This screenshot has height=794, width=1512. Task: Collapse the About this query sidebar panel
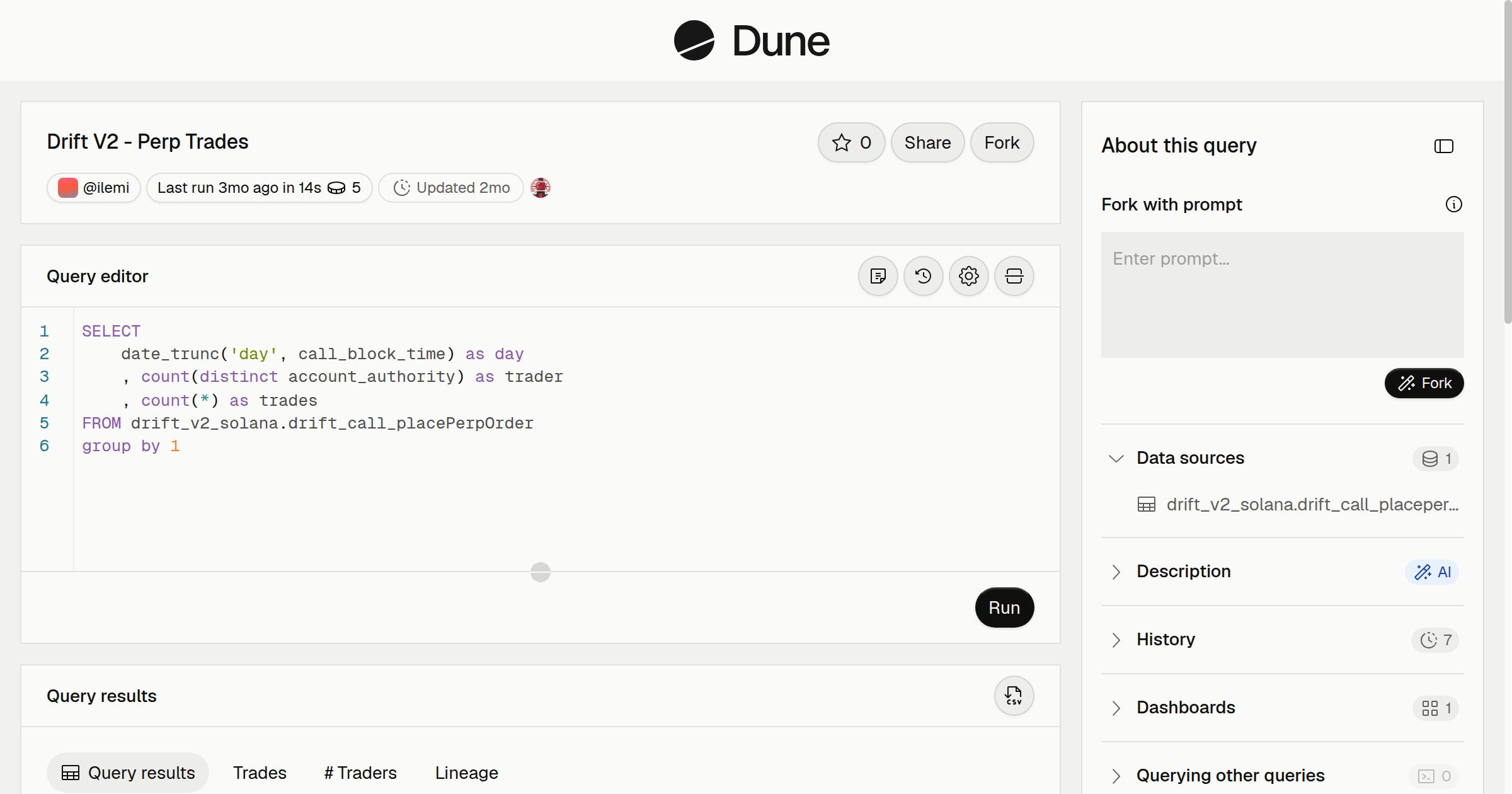pos(1443,146)
